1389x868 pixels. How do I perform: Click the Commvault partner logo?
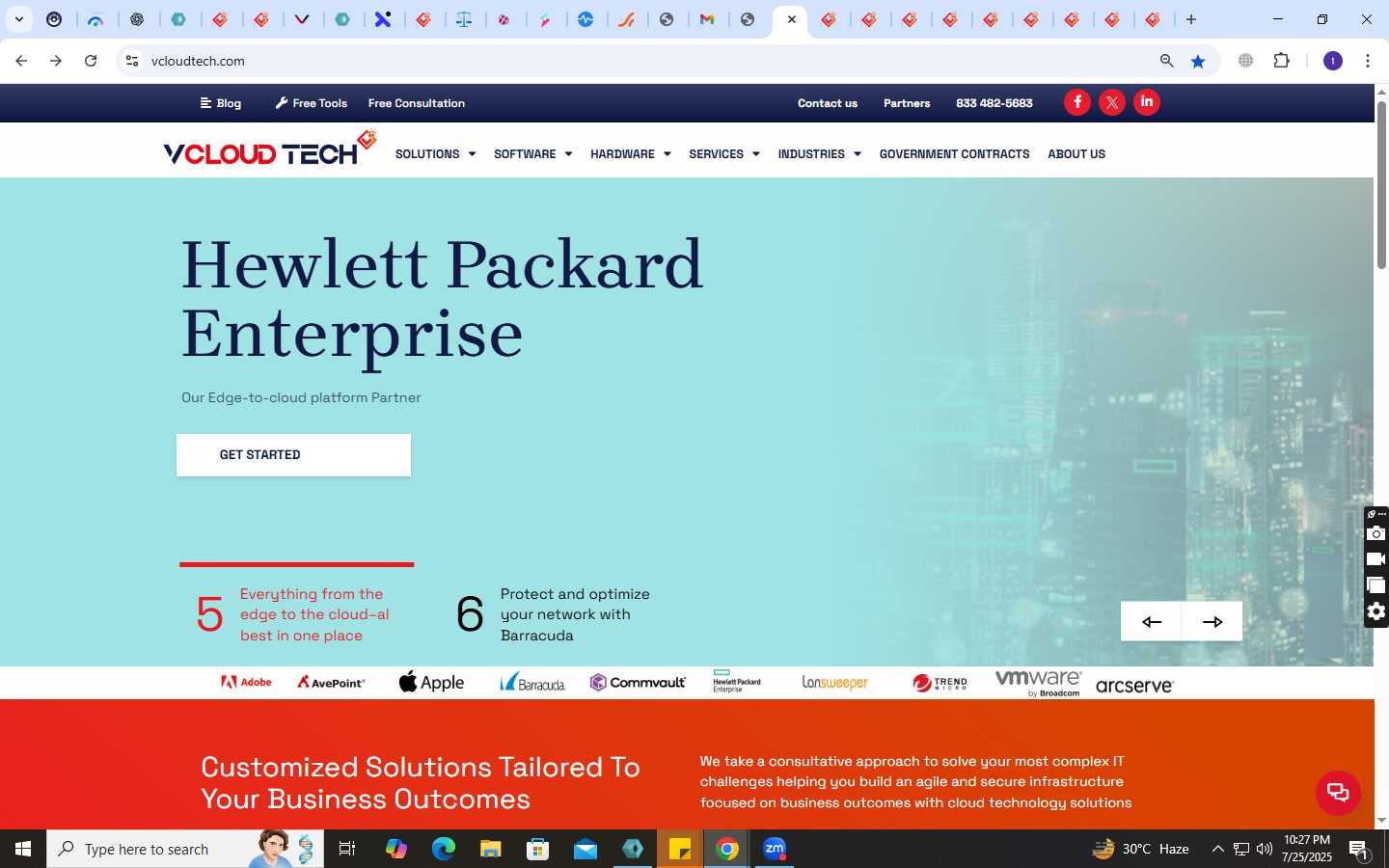[638, 682]
